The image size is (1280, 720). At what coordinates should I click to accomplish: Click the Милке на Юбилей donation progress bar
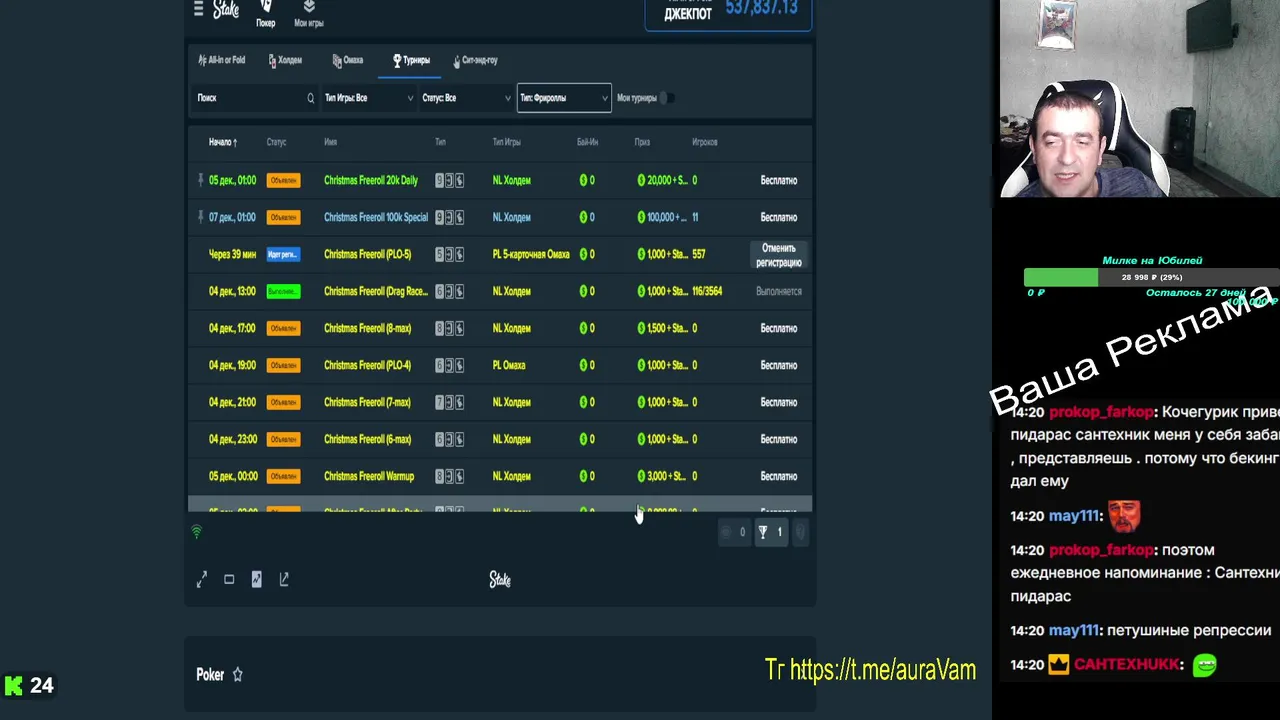tap(1151, 277)
